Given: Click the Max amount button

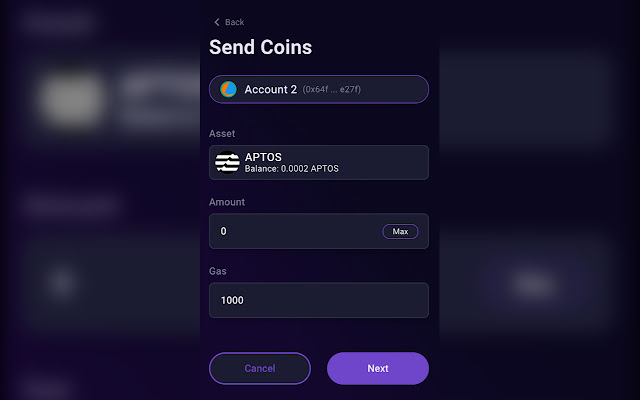Looking at the screenshot, I should pyautogui.click(x=400, y=231).
